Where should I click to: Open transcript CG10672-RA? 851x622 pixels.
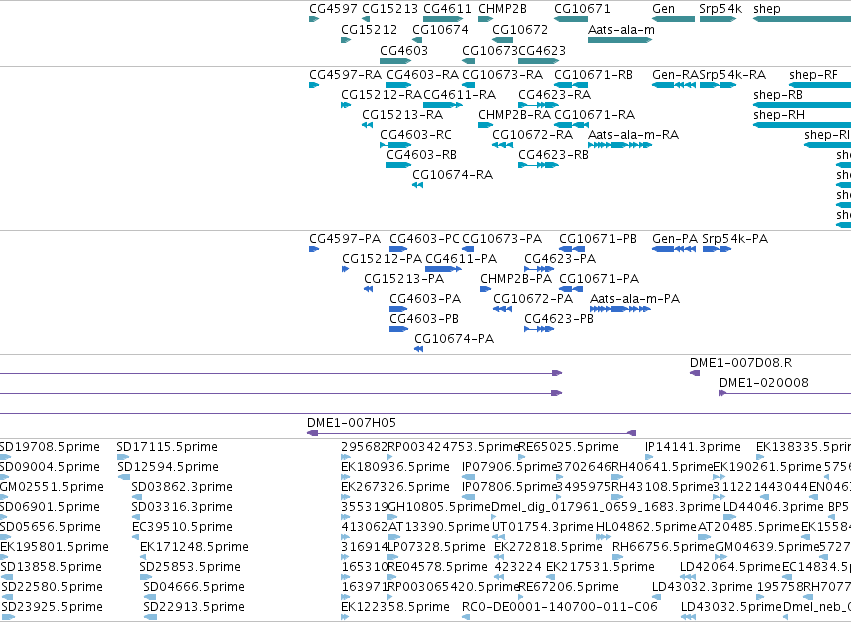point(532,135)
